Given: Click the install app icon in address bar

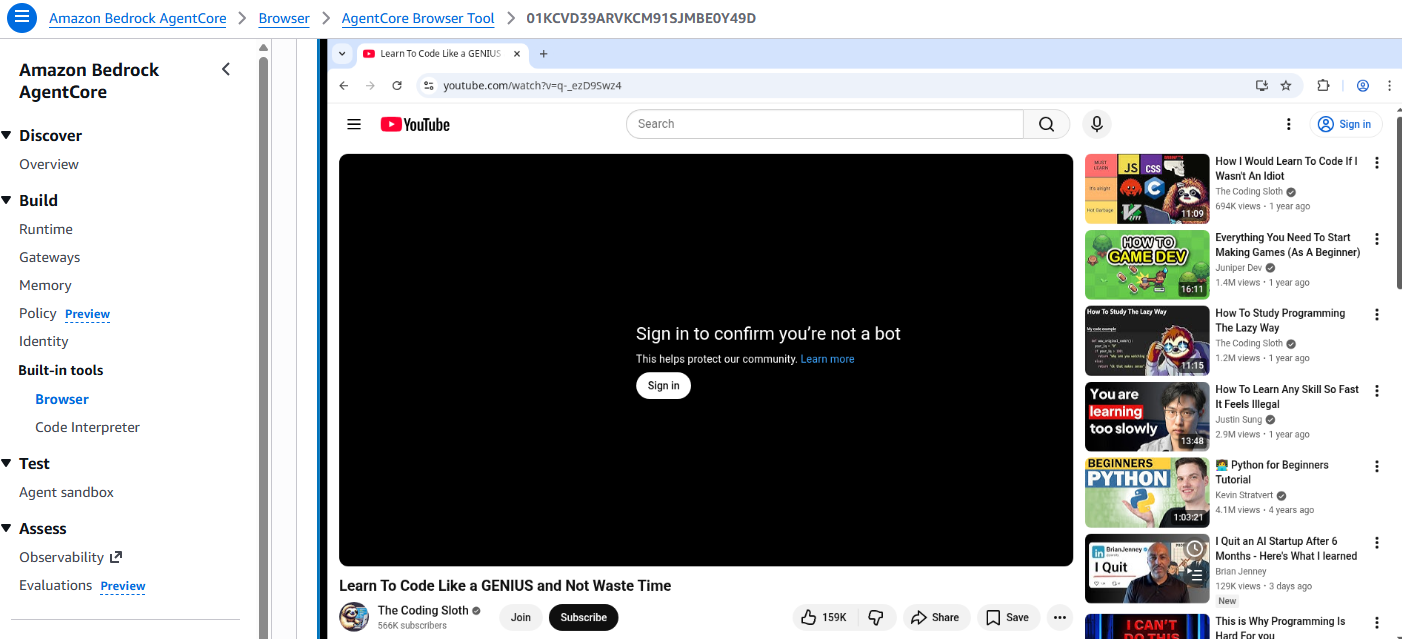Looking at the screenshot, I should click(1262, 86).
